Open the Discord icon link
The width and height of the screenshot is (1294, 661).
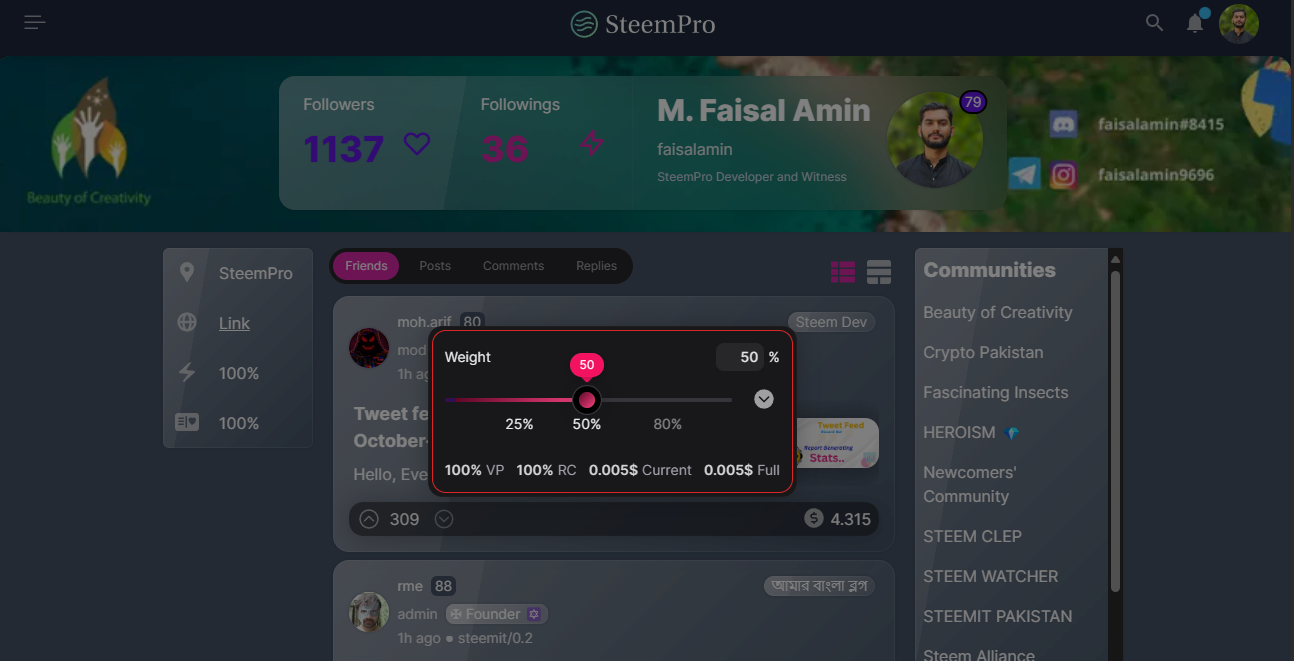tap(1063, 124)
